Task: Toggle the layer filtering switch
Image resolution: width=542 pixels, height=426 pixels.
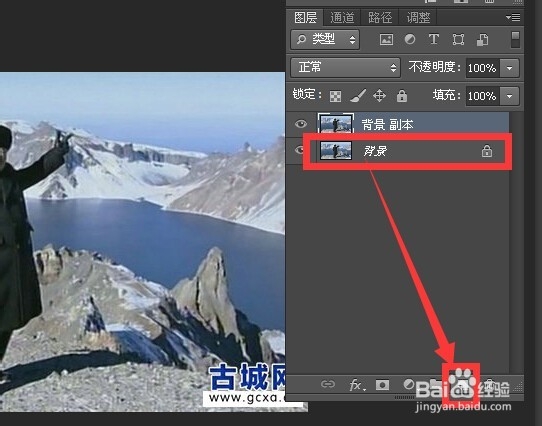Action: [515, 39]
